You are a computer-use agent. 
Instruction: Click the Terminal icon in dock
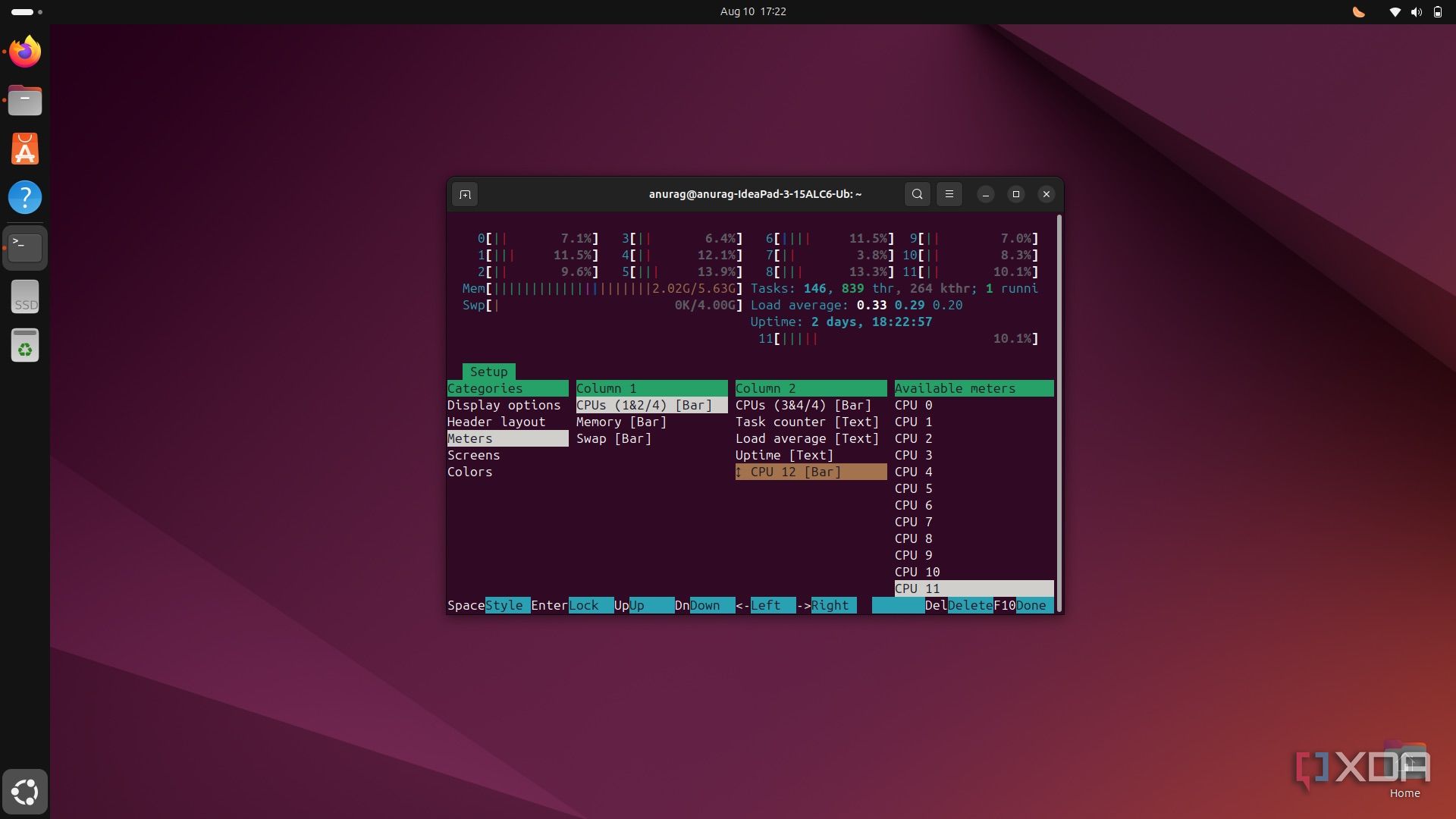pyautogui.click(x=25, y=247)
